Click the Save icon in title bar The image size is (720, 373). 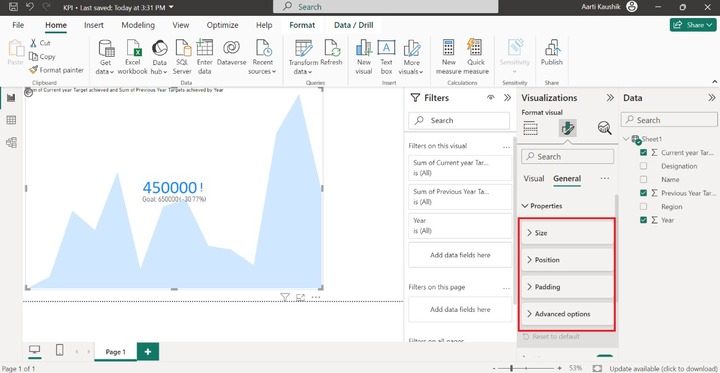[14, 7]
